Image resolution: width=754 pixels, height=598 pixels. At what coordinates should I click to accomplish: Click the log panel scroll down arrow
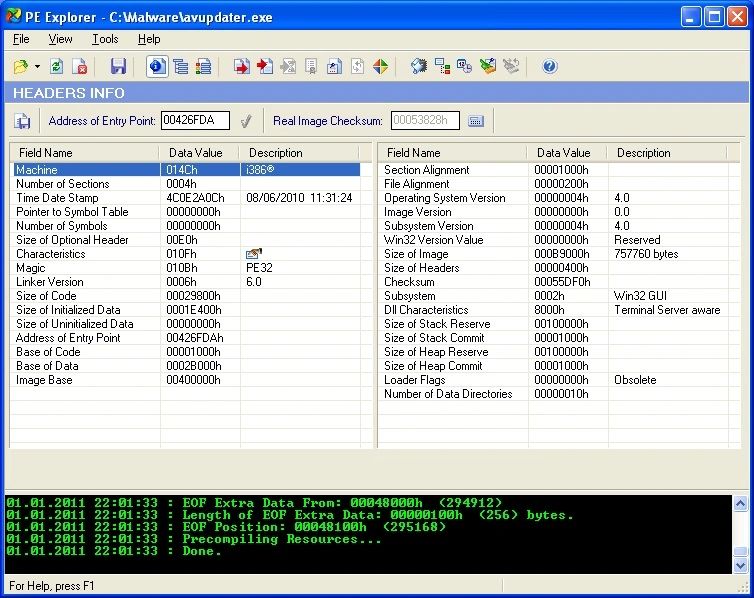[741, 565]
